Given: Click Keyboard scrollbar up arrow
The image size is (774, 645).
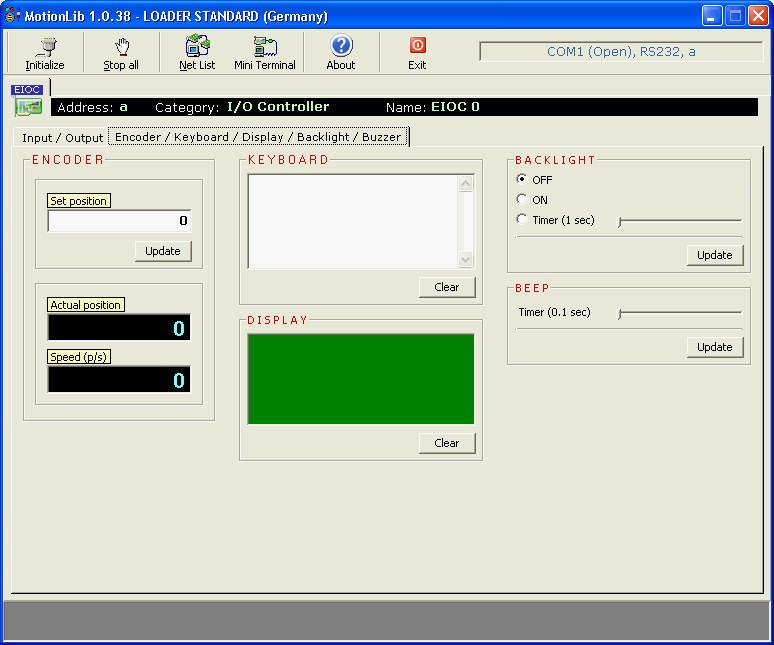Looking at the screenshot, I should click(x=465, y=184).
